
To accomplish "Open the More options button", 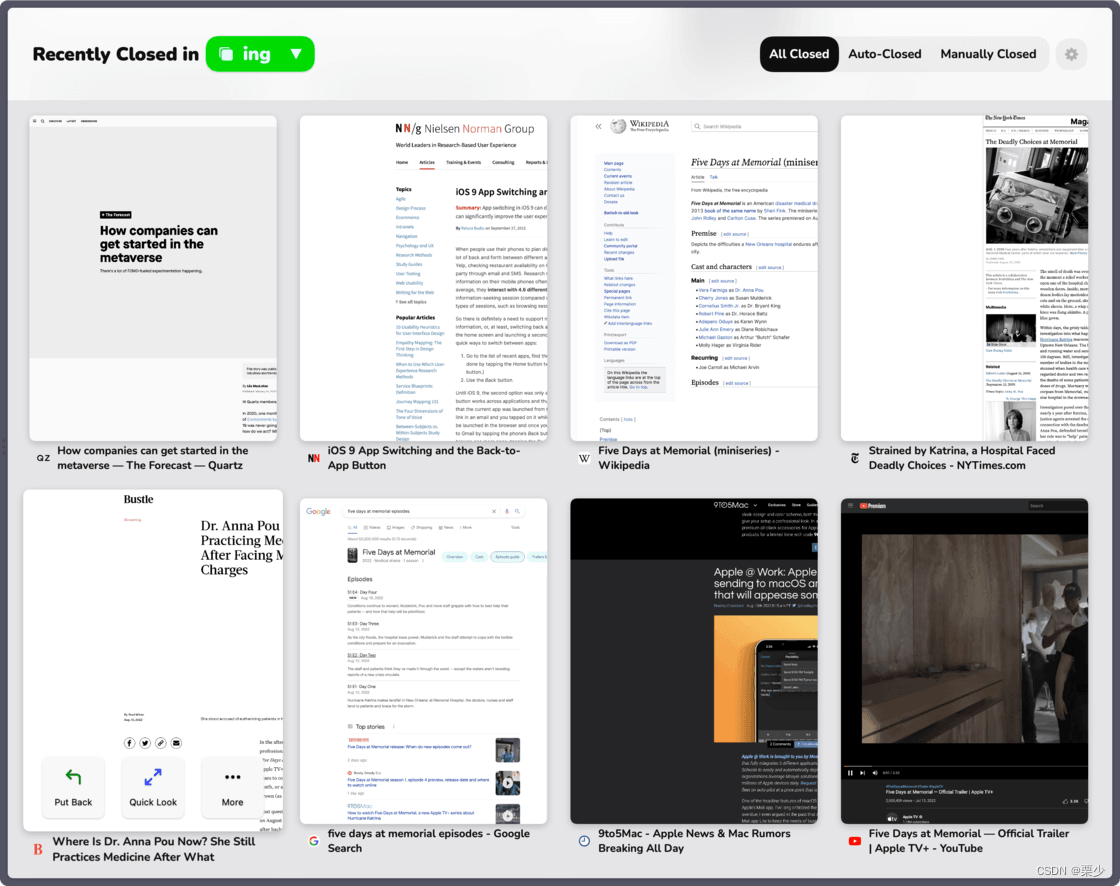I will pos(232,787).
